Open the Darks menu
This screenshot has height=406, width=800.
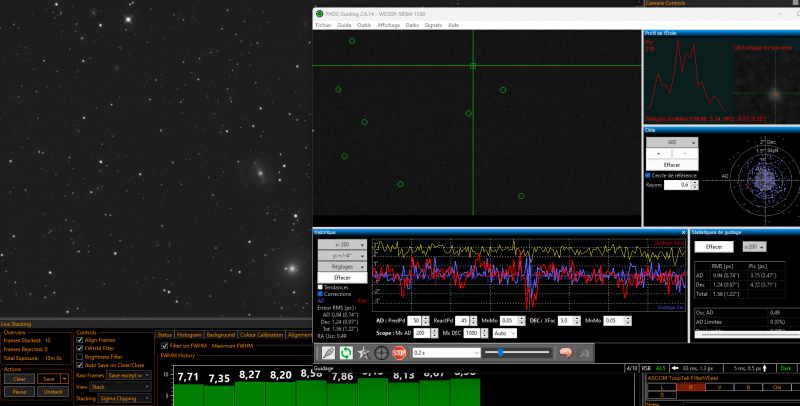[x=412, y=25]
